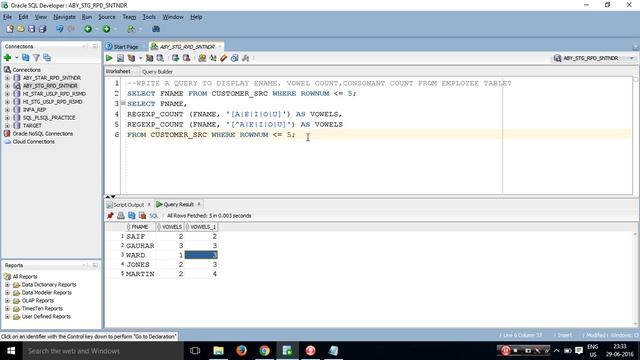
Task: Click the SQL link in Query Result toolbar
Action: pos(153,216)
